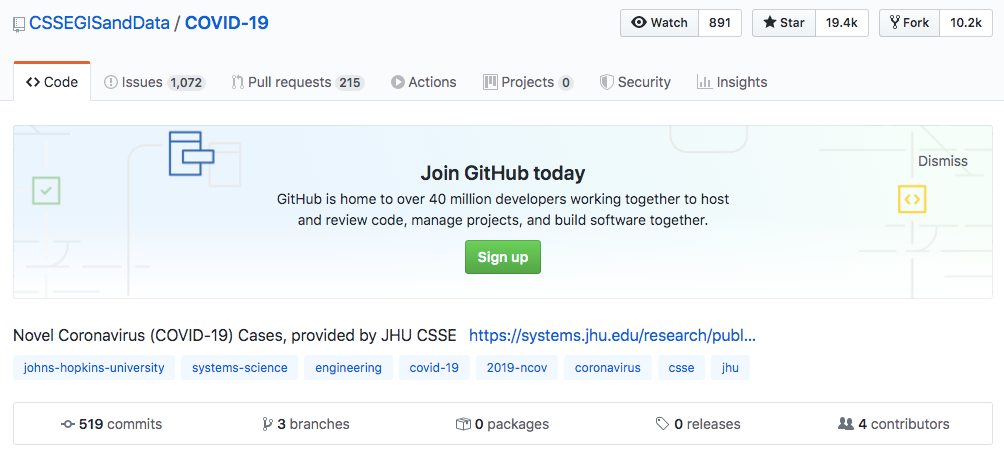Click the repository book icon beside CSSEGISandData
This screenshot has width=1004, height=455.
click(x=19, y=23)
